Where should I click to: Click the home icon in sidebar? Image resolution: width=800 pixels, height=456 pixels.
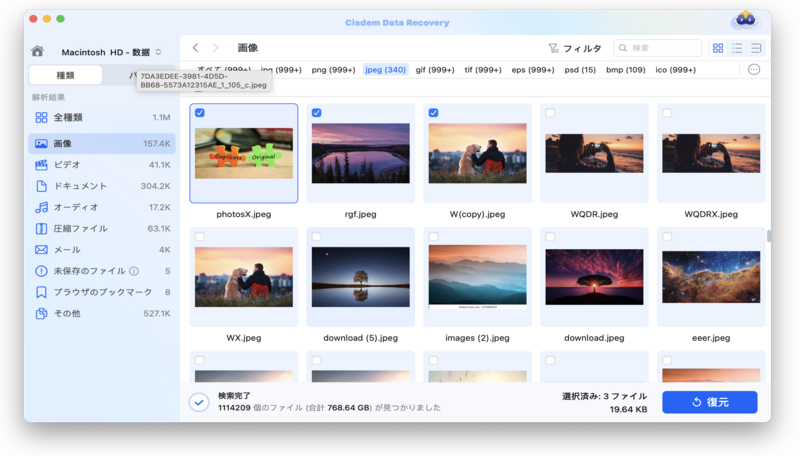pos(38,51)
